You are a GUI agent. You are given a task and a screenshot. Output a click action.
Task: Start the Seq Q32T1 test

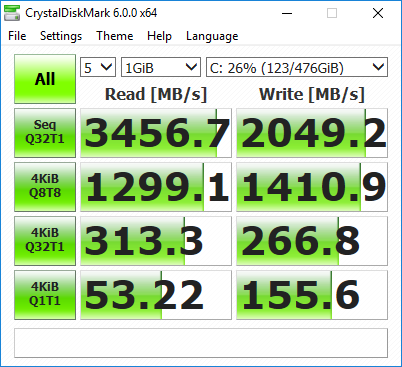45,133
